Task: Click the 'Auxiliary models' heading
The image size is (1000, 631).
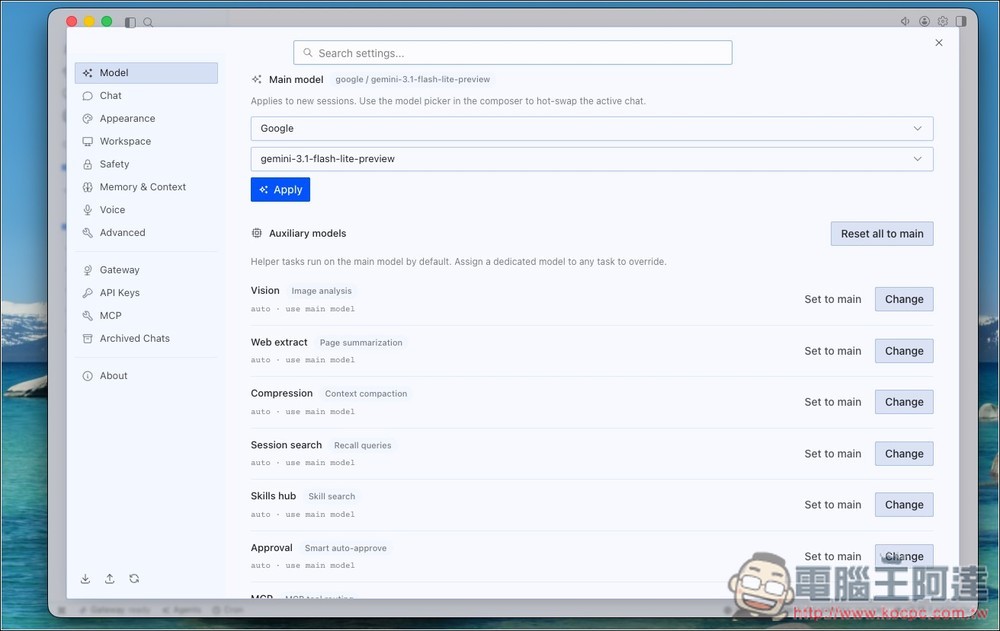Action: (307, 234)
